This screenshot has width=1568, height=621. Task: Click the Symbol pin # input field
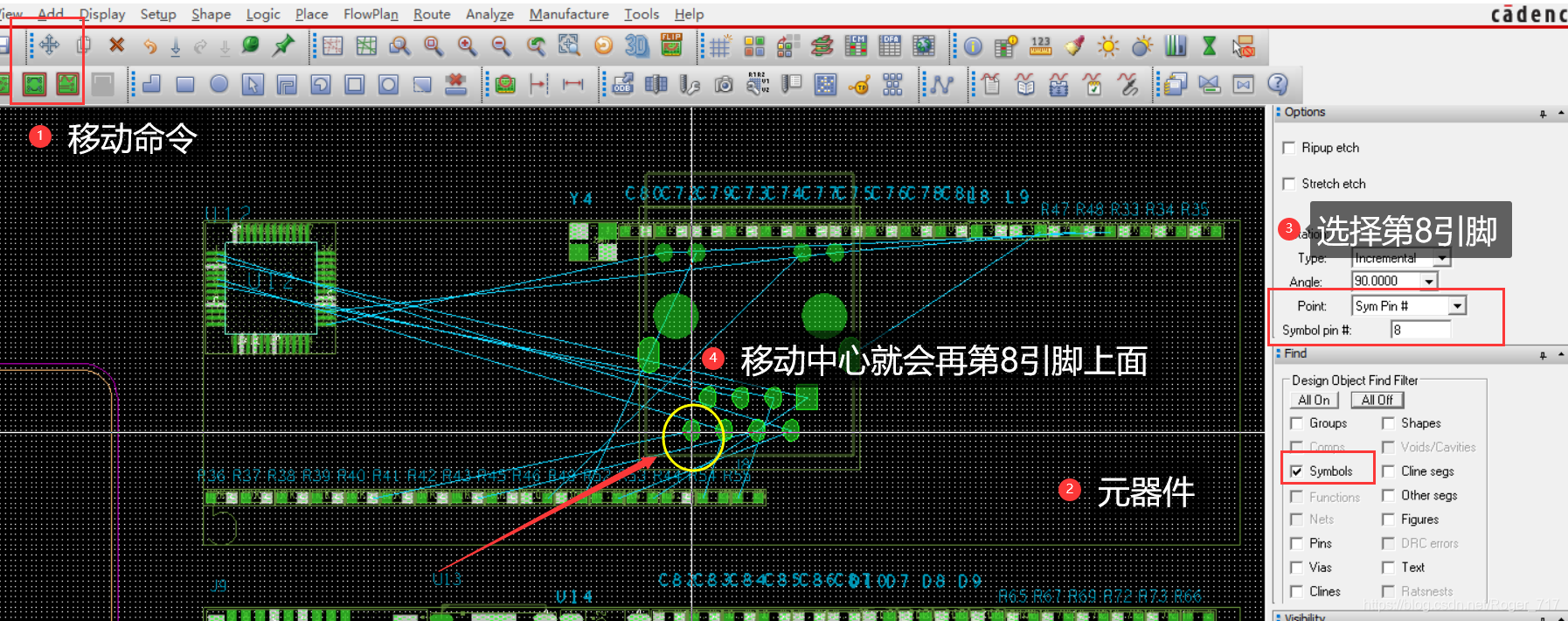pyautogui.click(x=1420, y=330)
